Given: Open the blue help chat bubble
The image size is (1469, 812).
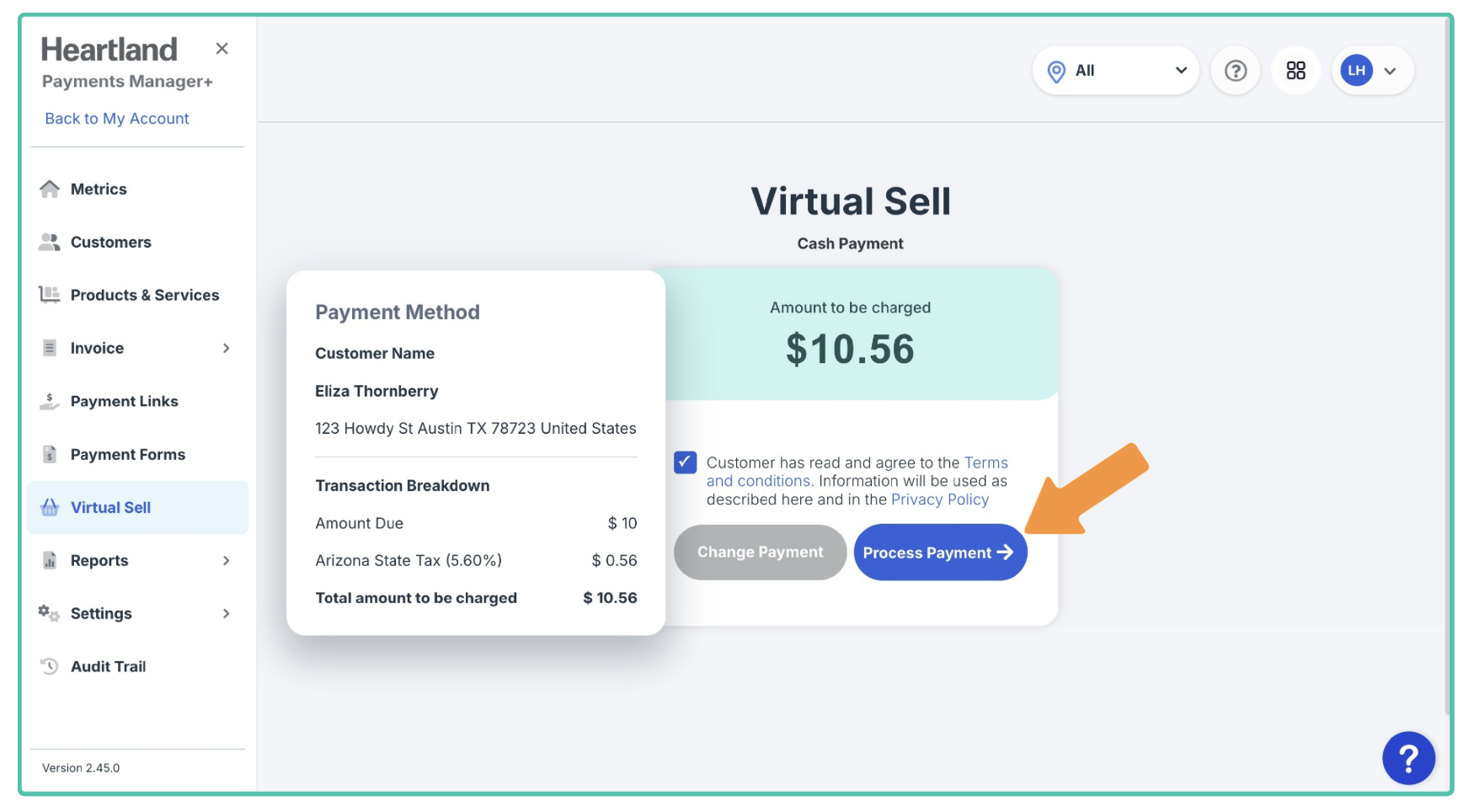Looking at the screenshot, I should (x=1408, y=758).
